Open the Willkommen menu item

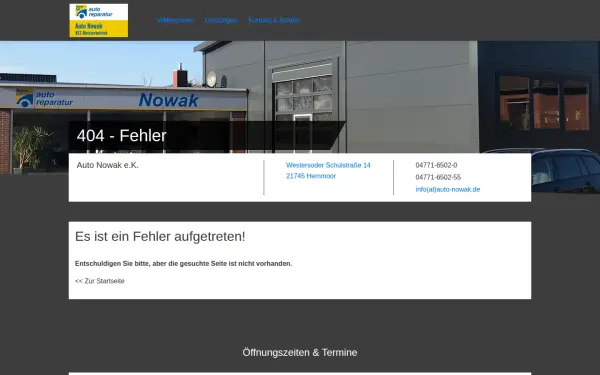176,20
